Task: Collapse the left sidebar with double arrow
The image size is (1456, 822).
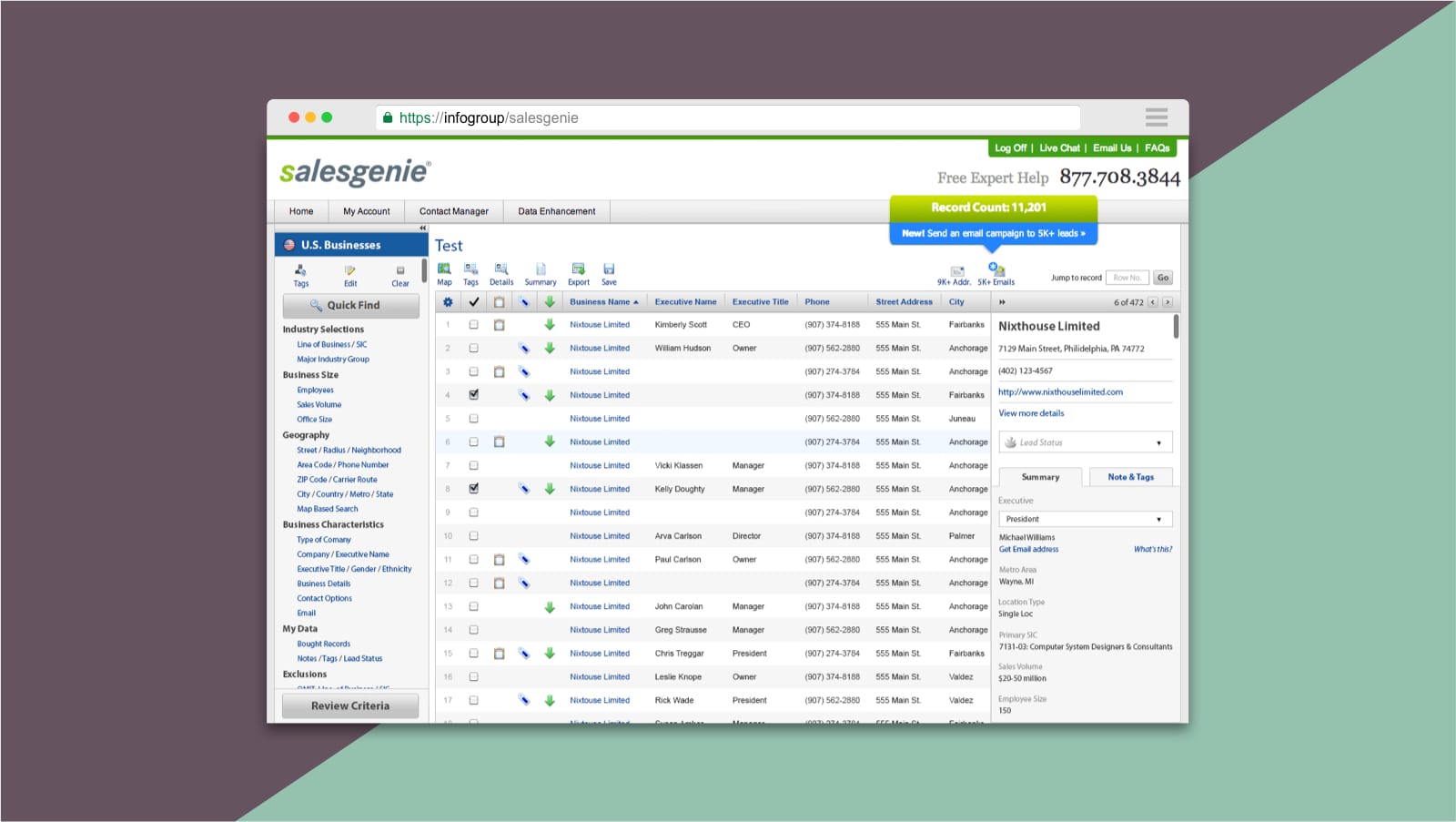Action: click(422, 228)
